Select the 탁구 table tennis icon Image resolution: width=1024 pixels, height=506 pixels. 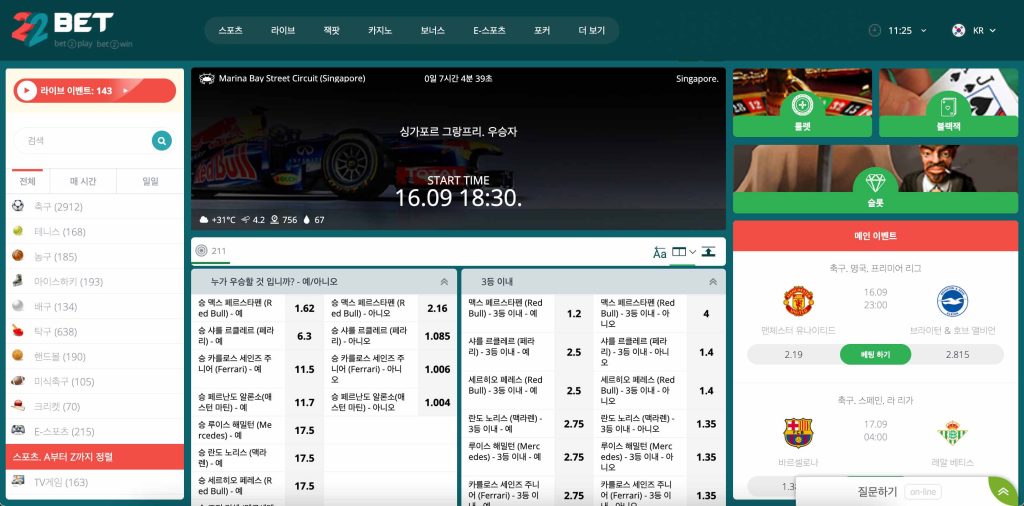[x=18, y=331]
